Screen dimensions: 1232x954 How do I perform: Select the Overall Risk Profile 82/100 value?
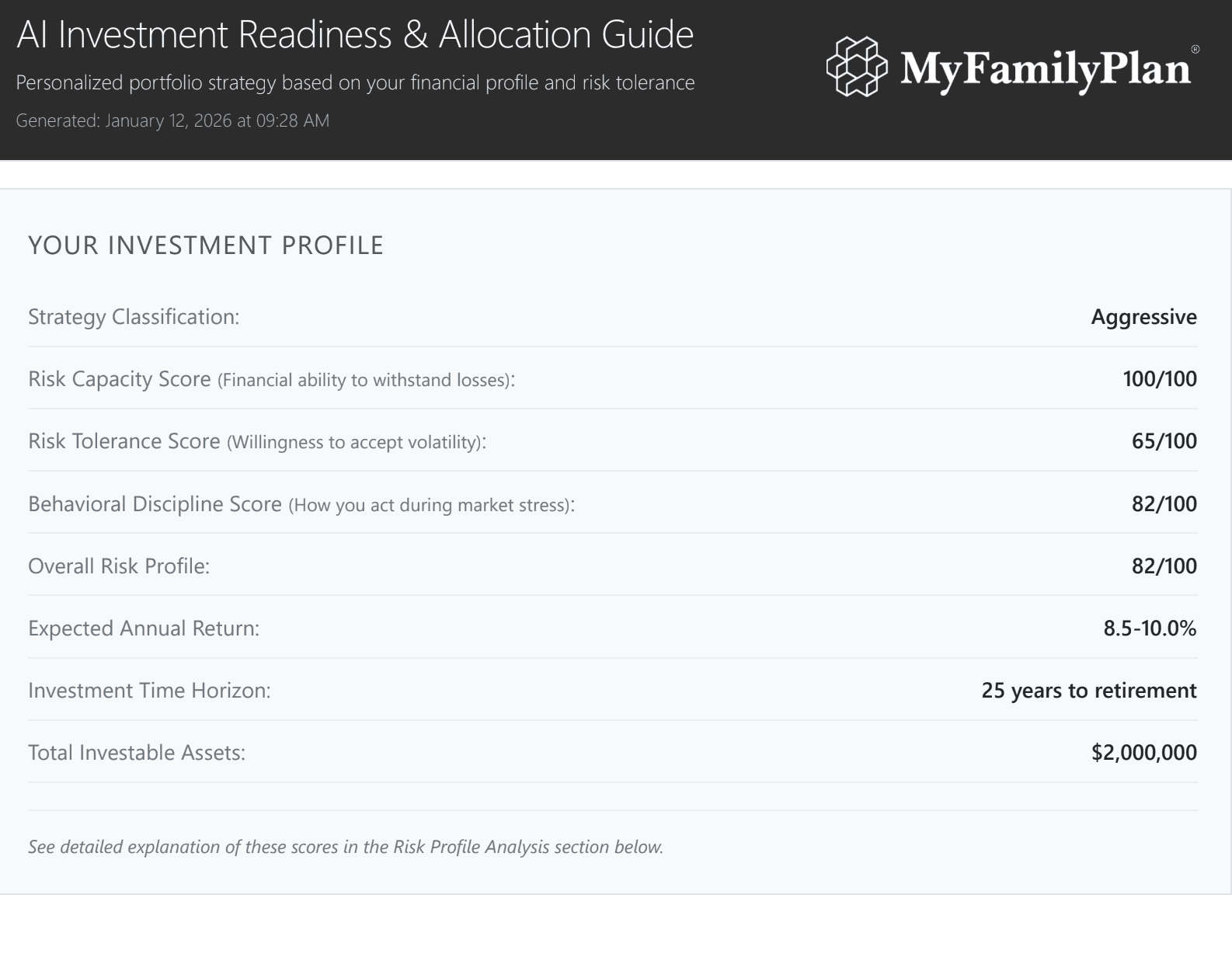pos(1164,566)
